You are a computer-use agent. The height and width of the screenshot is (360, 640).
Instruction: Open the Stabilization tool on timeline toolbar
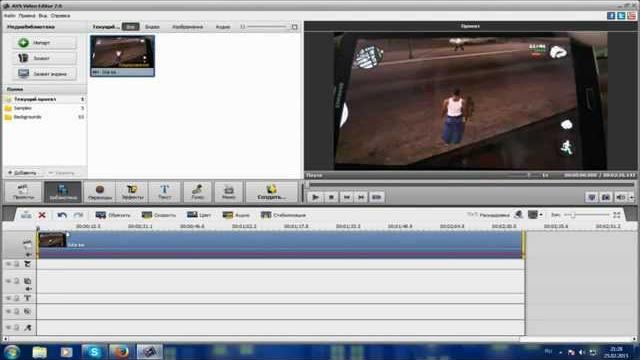tap(283, 215)
